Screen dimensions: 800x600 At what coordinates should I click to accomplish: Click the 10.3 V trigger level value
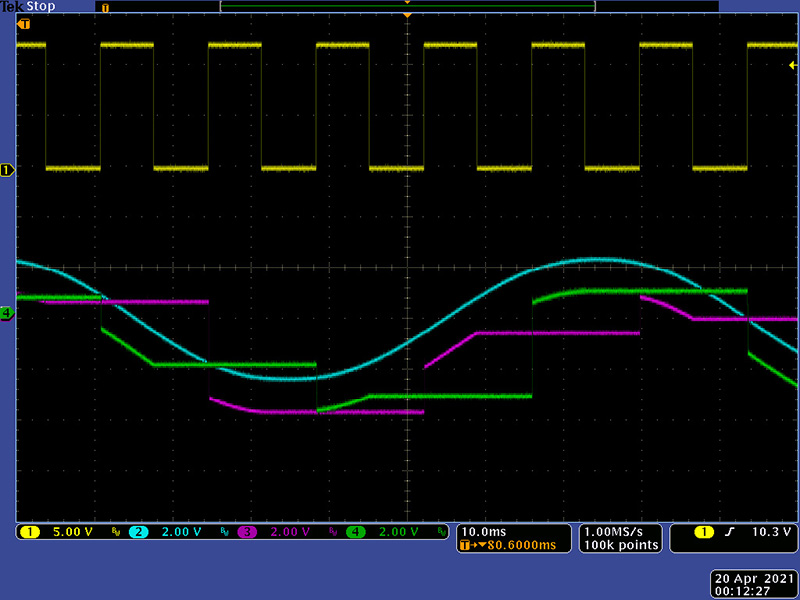(773, 532)
